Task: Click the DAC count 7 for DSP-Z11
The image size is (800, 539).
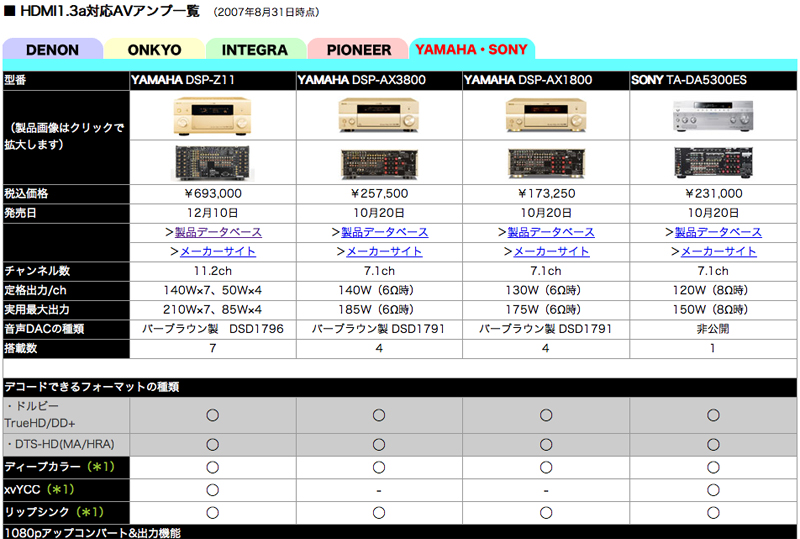Action: (213, 349)
